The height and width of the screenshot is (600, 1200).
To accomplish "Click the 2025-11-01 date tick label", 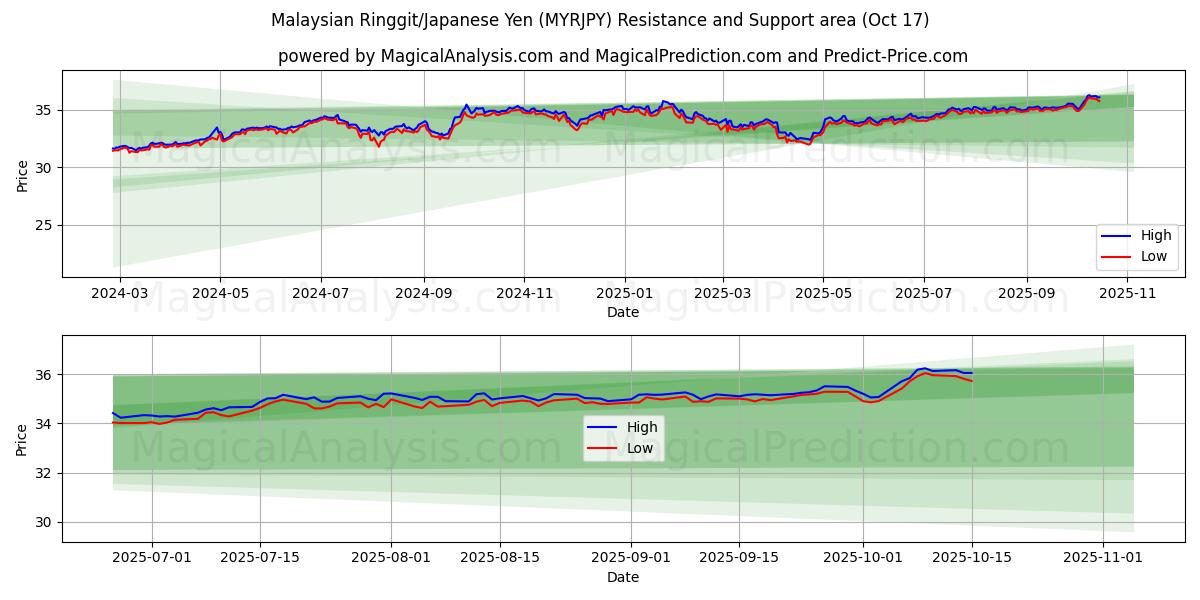I will 1102,559.
